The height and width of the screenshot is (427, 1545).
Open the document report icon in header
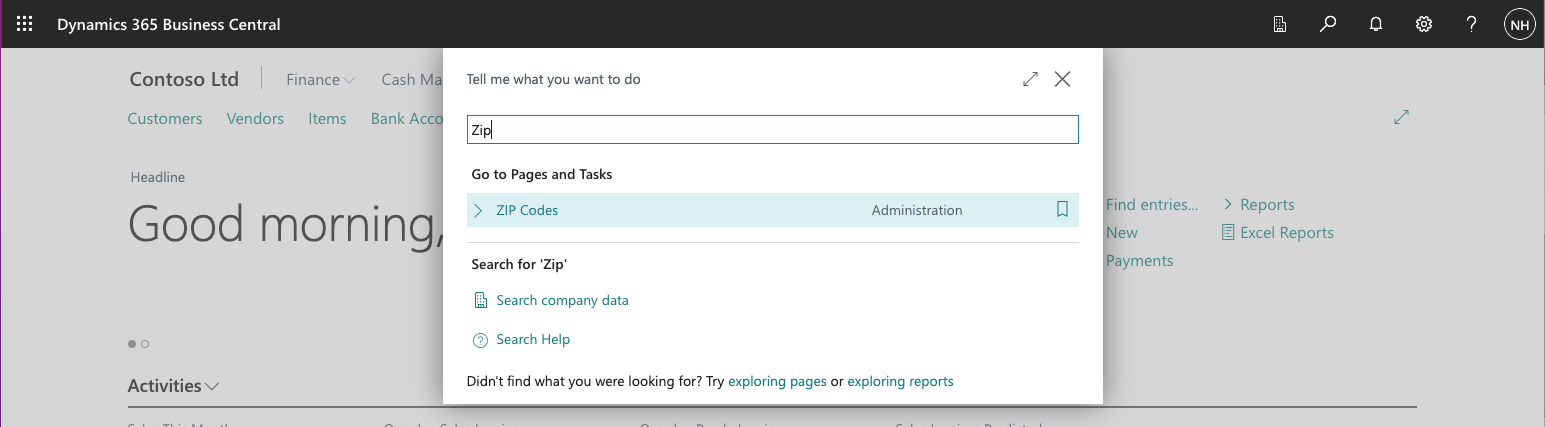1280,24
